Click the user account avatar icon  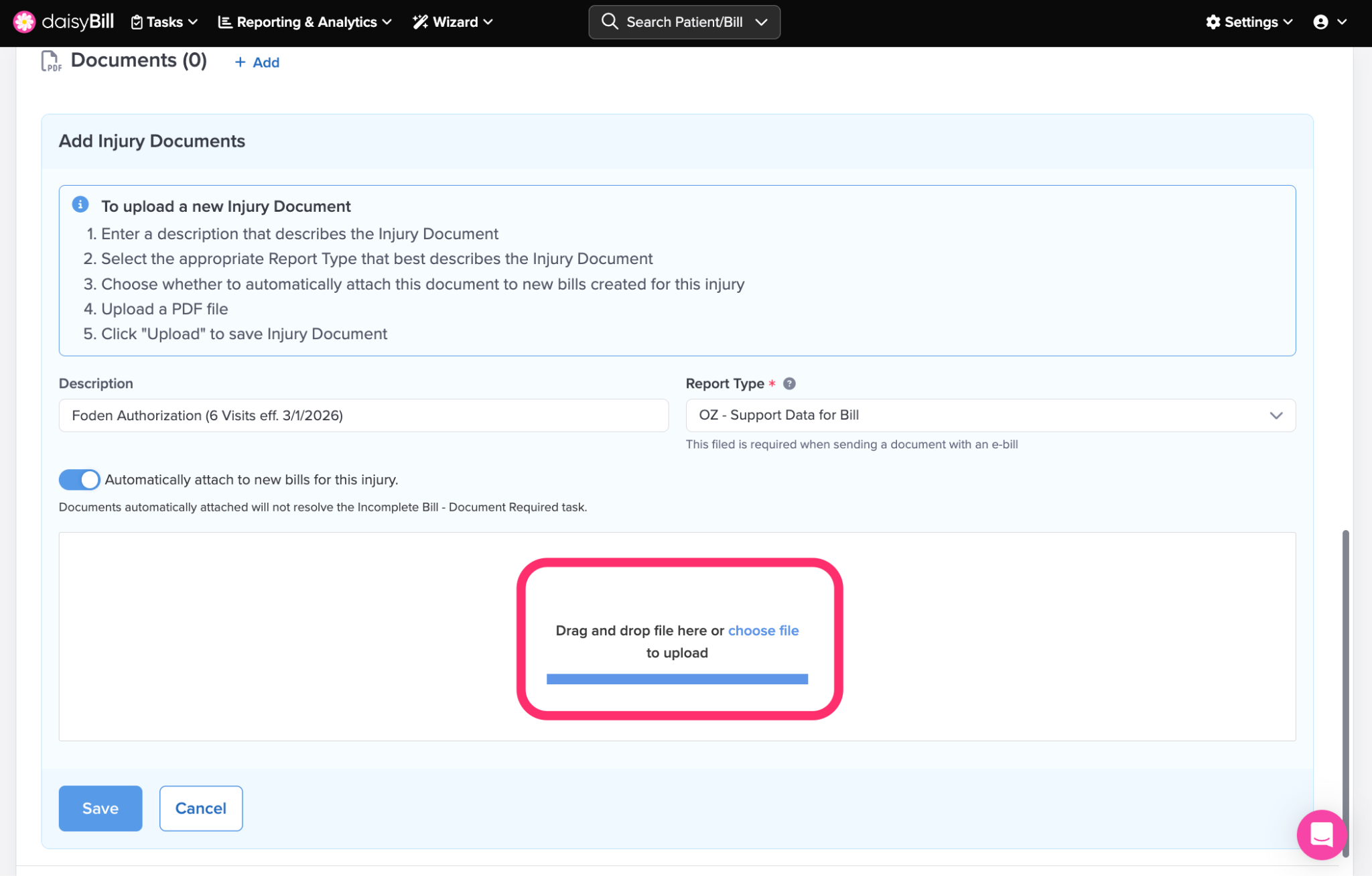1320,22
